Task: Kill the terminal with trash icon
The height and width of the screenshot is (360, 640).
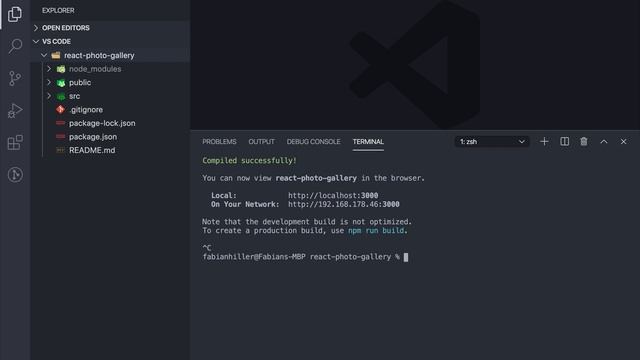Action: 584,142
